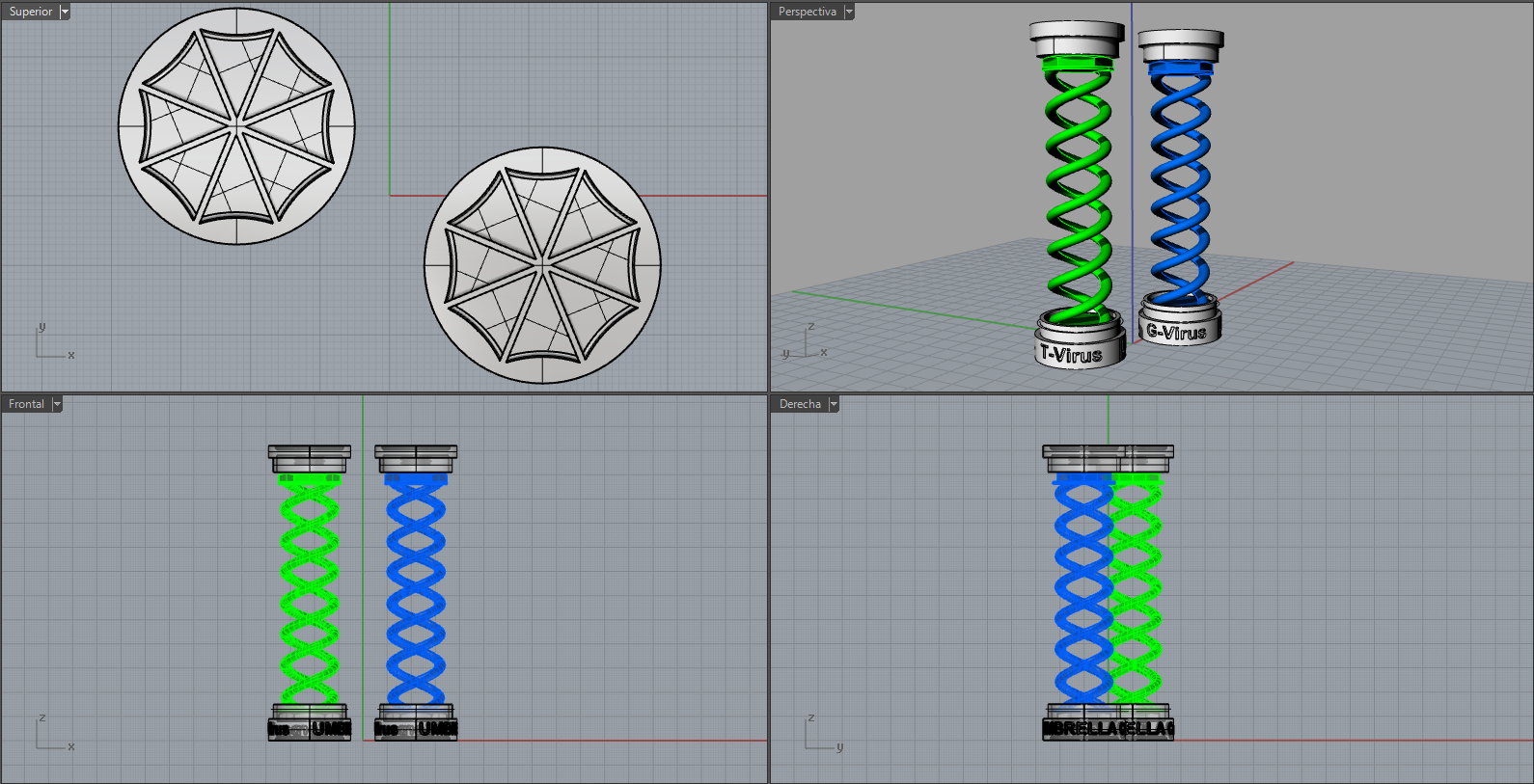The height and width of the screenshot is (784, 1534).
Task: Activate the Perspectiva viewport title
Action: (x=808, y=12)
